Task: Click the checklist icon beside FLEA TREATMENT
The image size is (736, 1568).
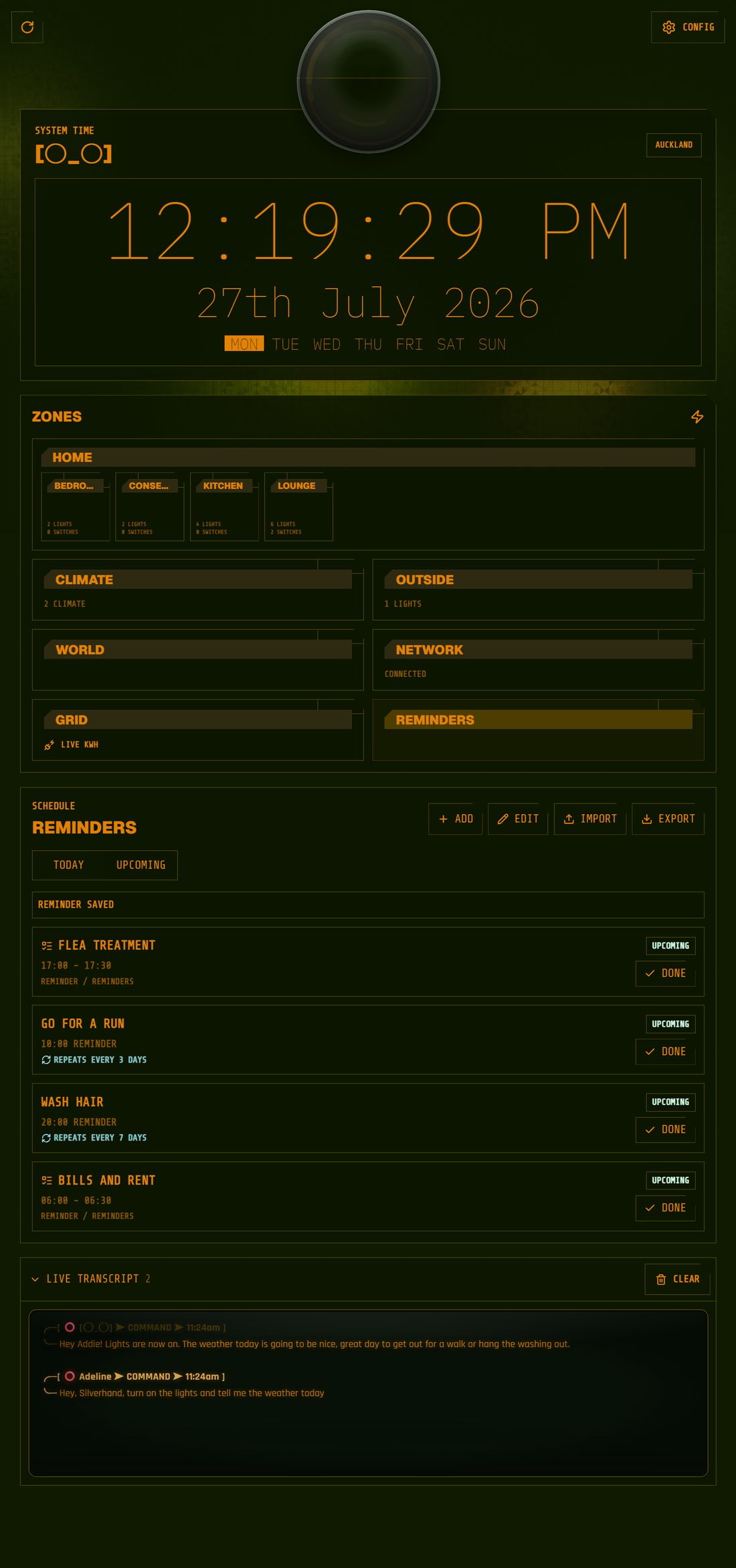Action: (47, 946)
